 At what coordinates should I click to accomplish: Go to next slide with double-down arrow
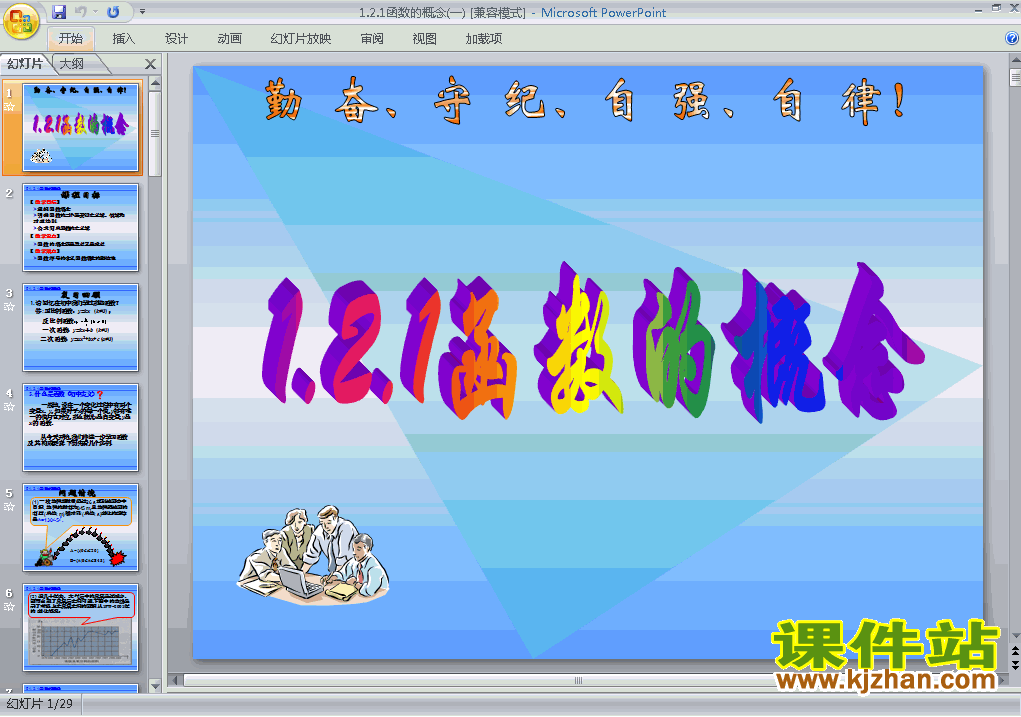[1015, 665]
